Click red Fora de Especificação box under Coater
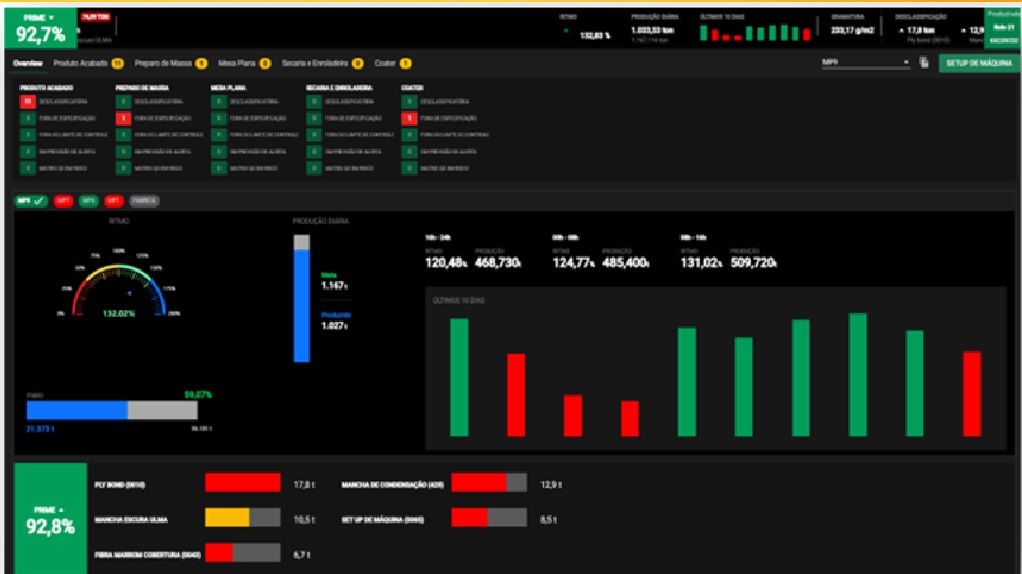 pyautogui.click(x=409, y=118)
